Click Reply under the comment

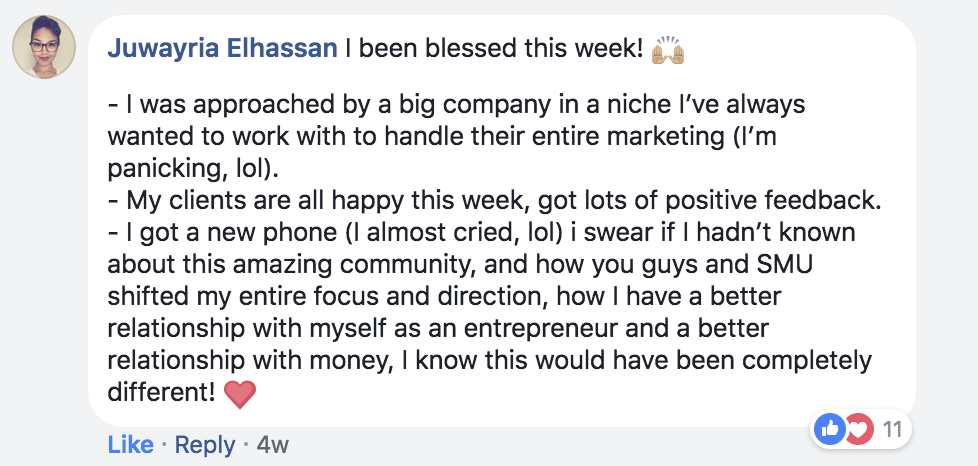click(205, 445)
